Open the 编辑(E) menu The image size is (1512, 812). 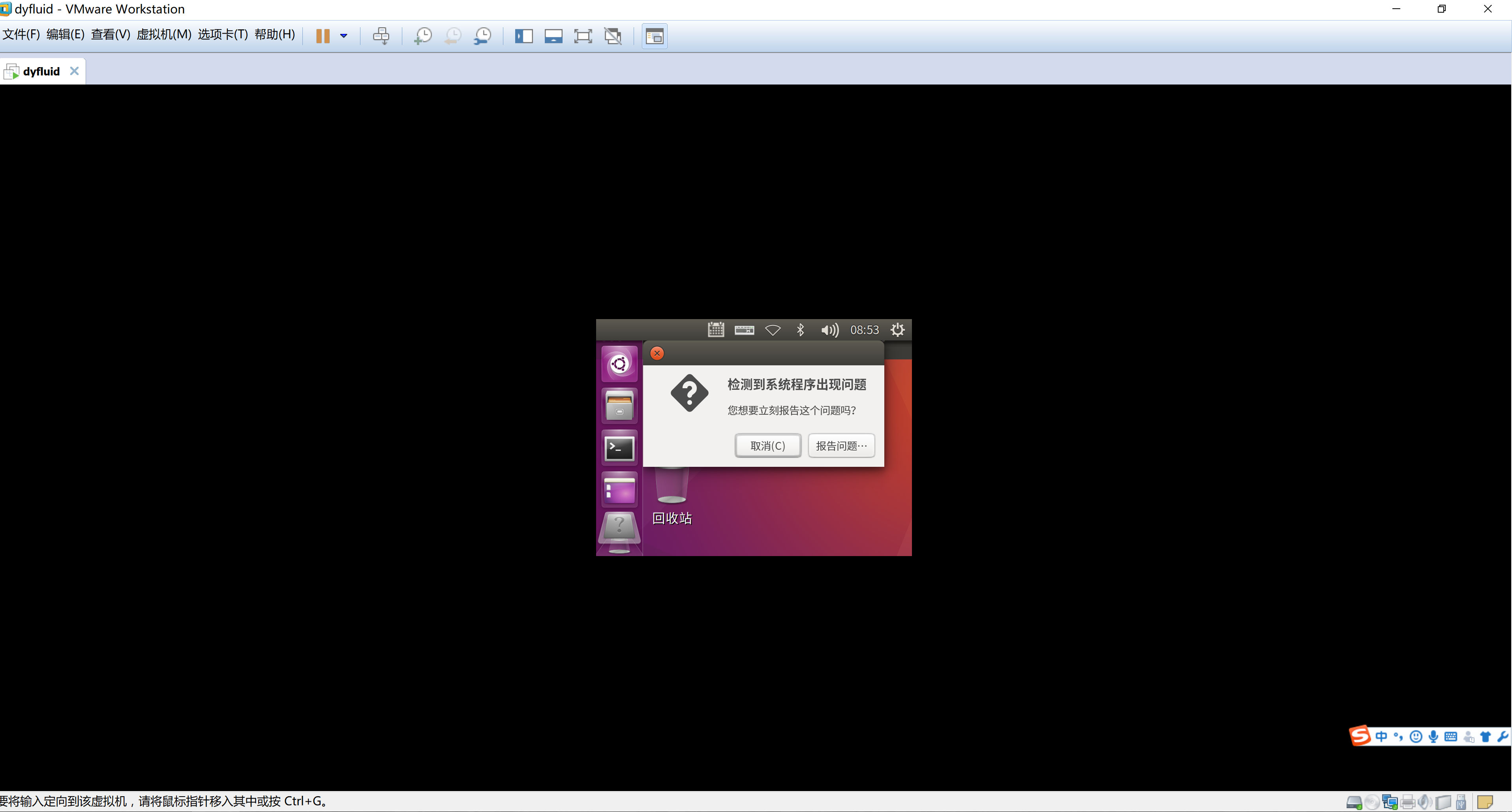[x=65, y=35]
